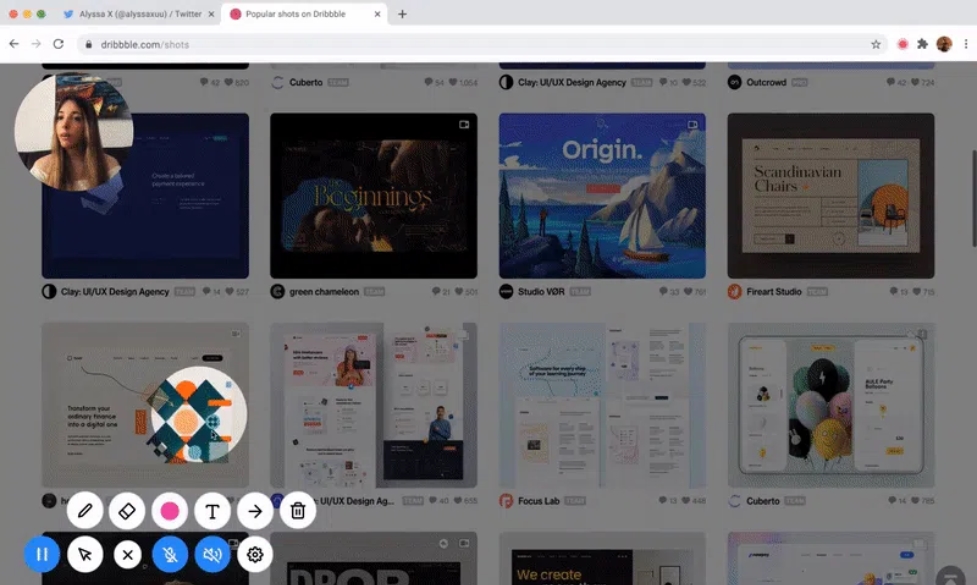Screen dimensions: 977x585
Task: Visit the Studio VØR profile link
Action: (541, 292)
